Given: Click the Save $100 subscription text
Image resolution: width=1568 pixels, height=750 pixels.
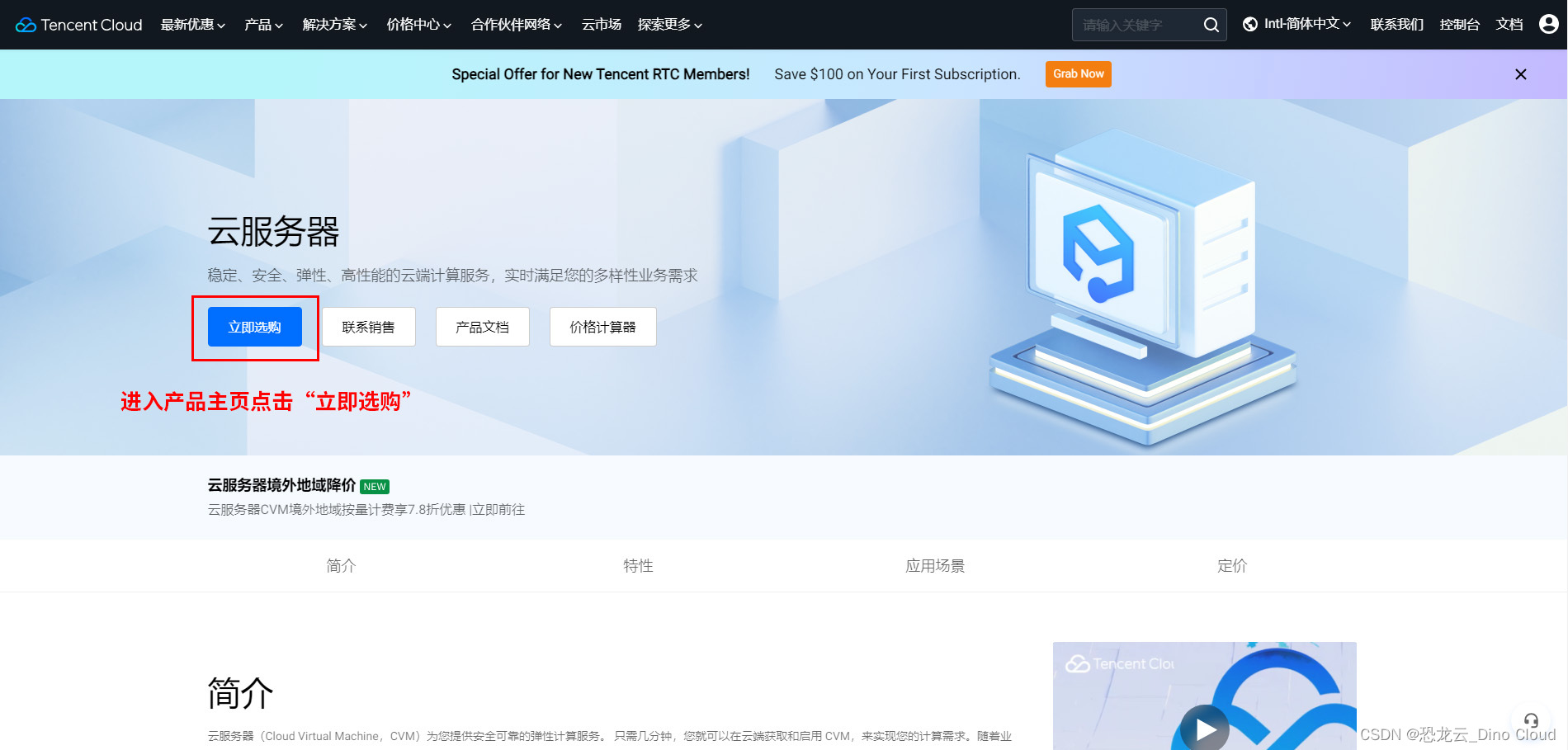Looking at the screenshot, I should 897,74.
